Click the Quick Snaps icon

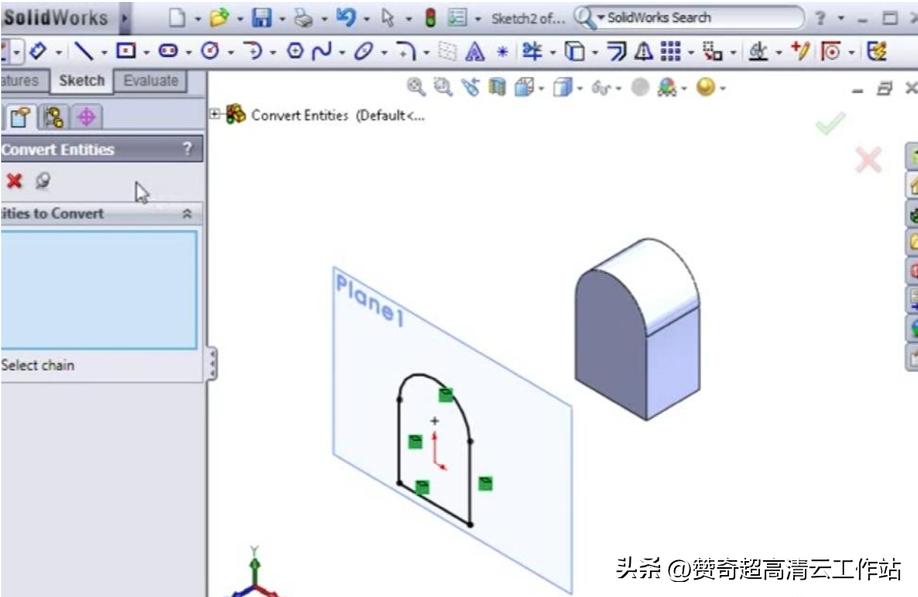pyautogui.click(x=830, y=52)
